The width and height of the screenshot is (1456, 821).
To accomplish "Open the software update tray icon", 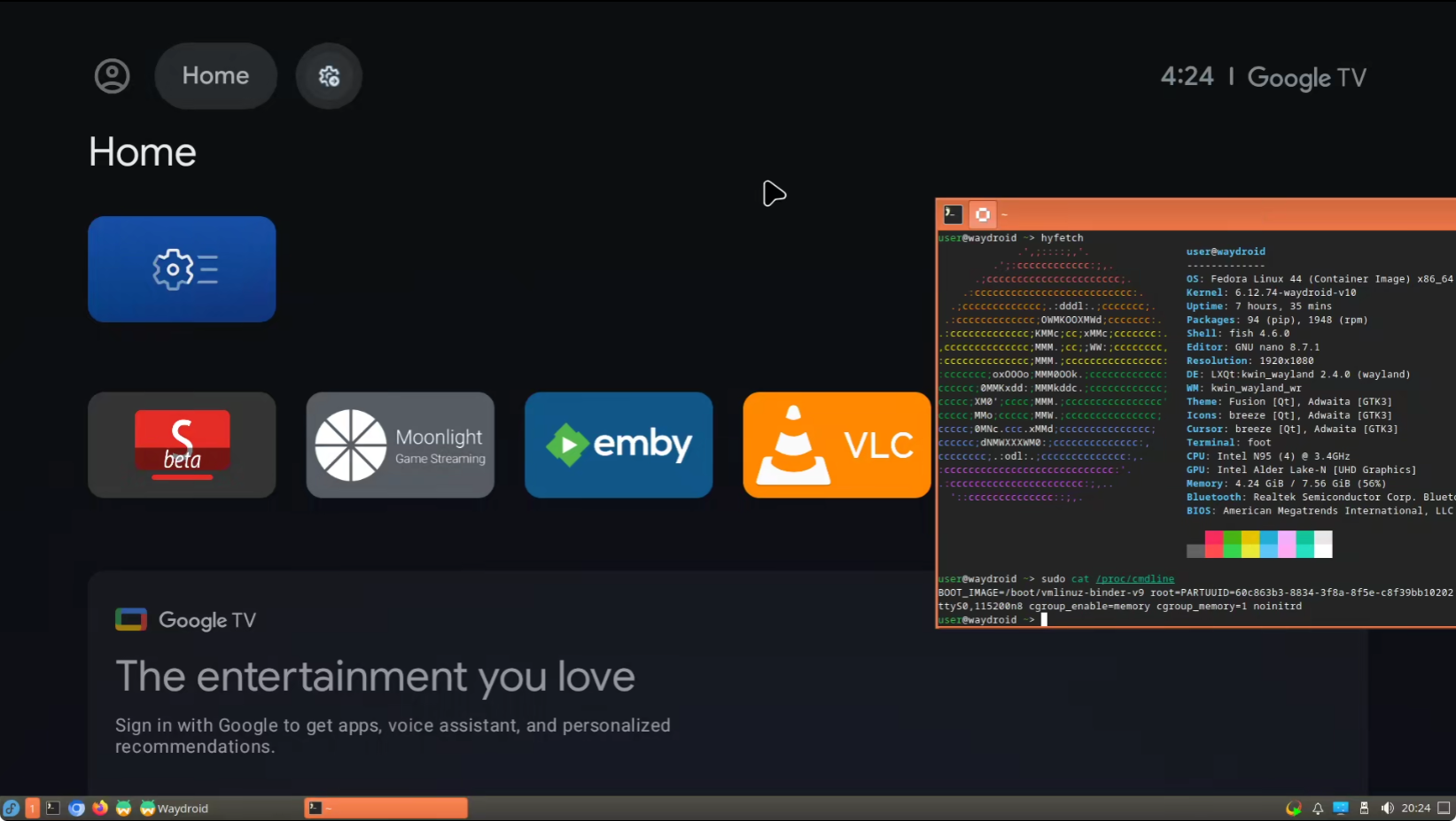I will click(1294, 808).
